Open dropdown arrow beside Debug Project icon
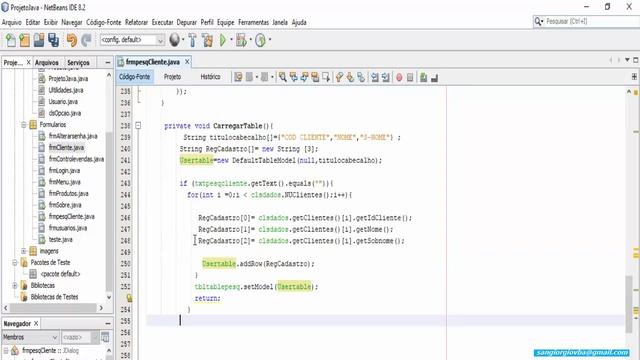 (x=251, y=40)
